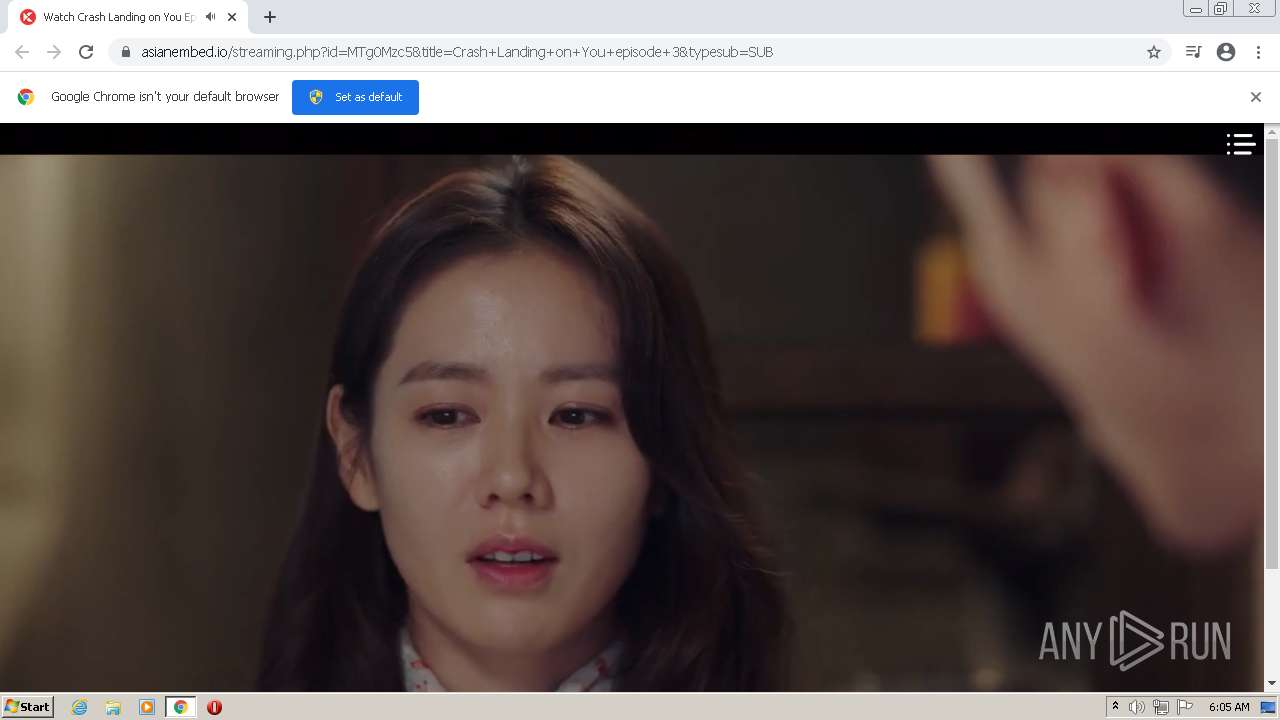Viewport: 1280px width, 720px height.
Task: Launch Internet Explorer from taskbar
Action: [x=80, y=707]
